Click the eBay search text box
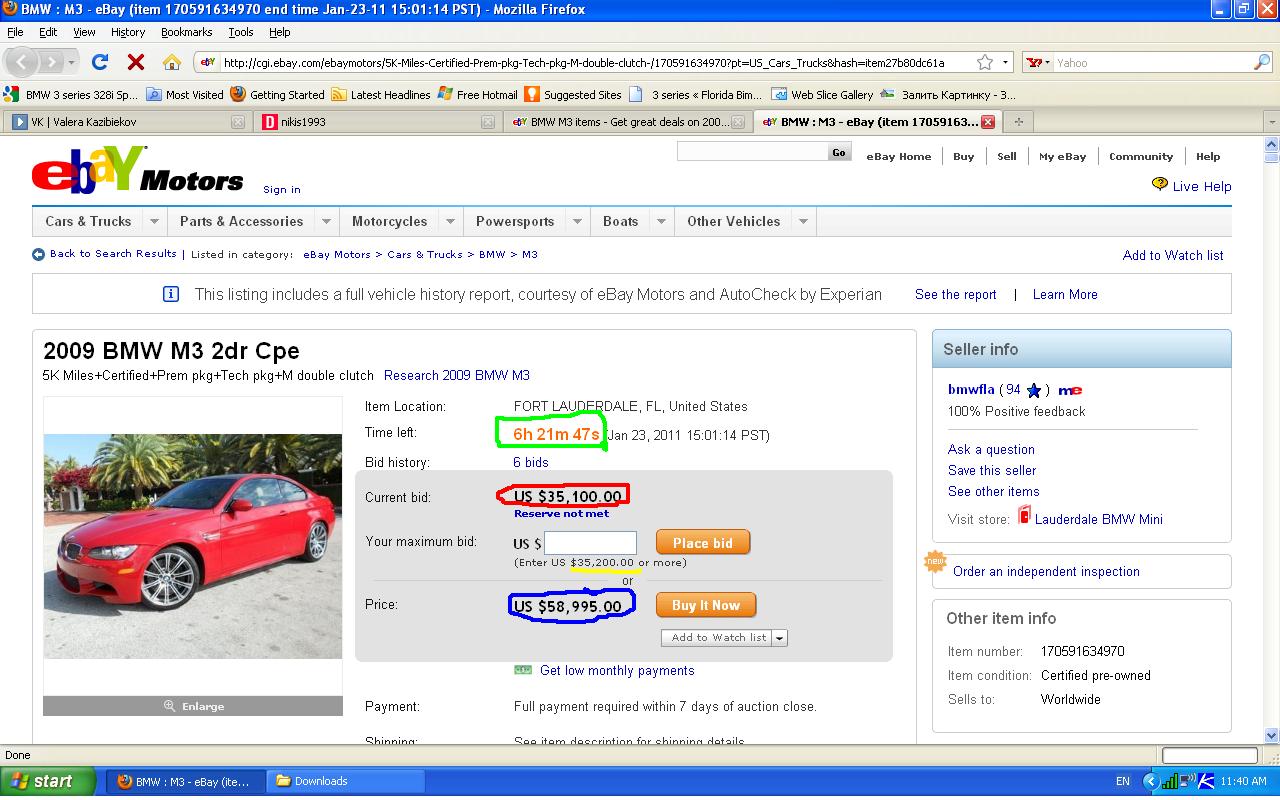The image size is (1280, 800). (752, 152)
